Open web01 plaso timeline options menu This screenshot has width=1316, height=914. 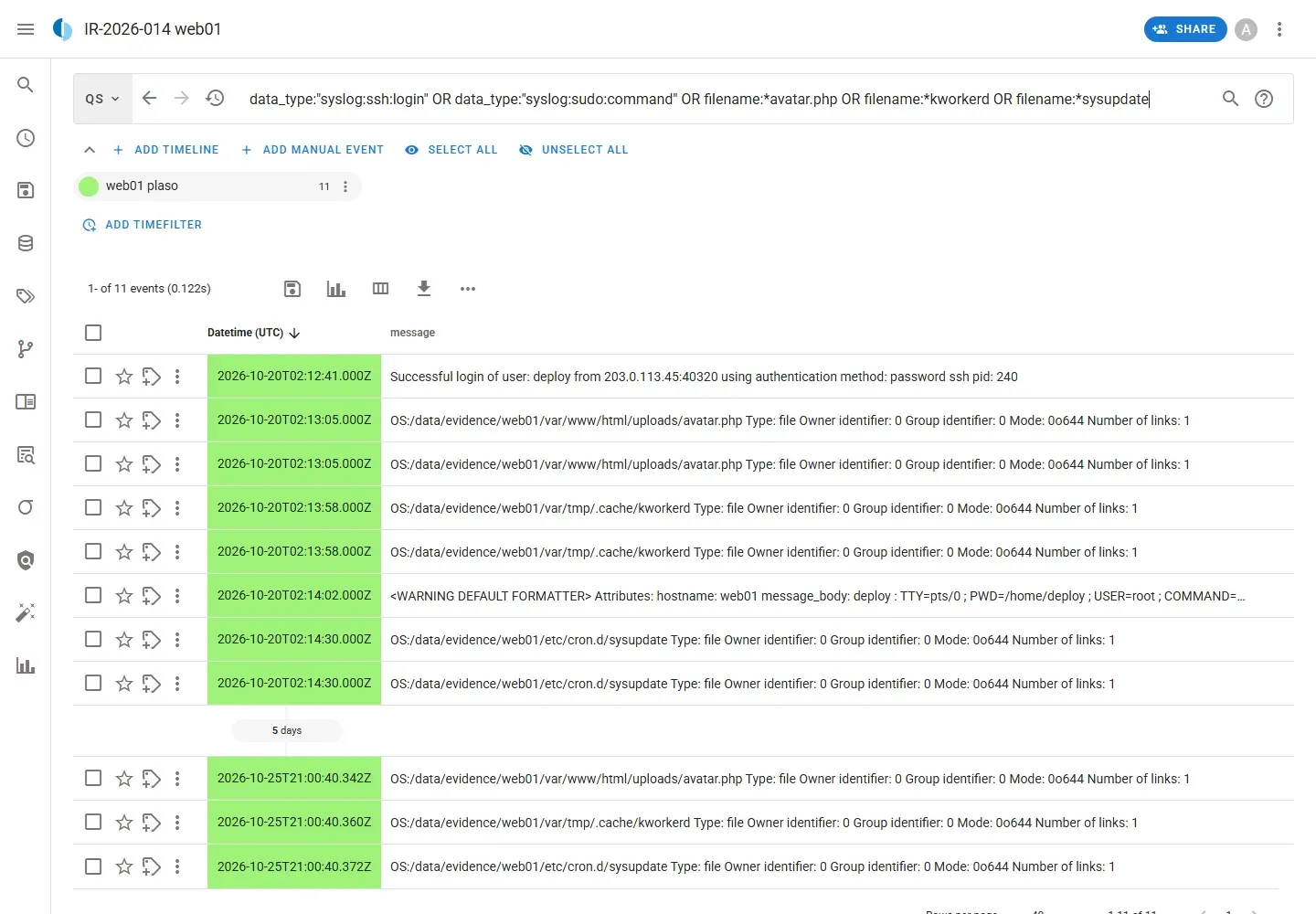(345, 186)
